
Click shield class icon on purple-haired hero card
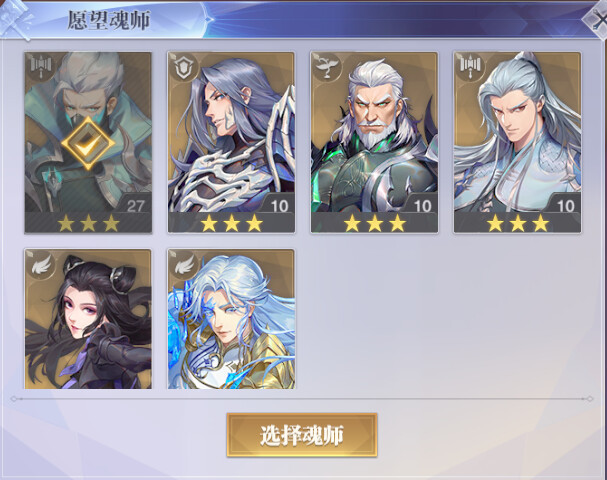182,66
